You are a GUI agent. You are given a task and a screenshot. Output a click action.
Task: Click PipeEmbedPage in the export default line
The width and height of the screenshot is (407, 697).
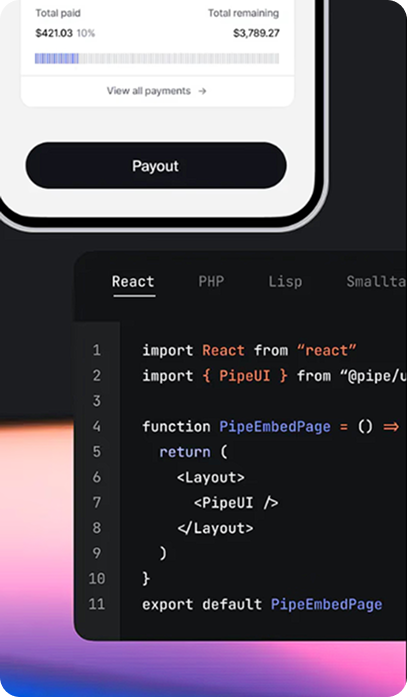(327, 605)
